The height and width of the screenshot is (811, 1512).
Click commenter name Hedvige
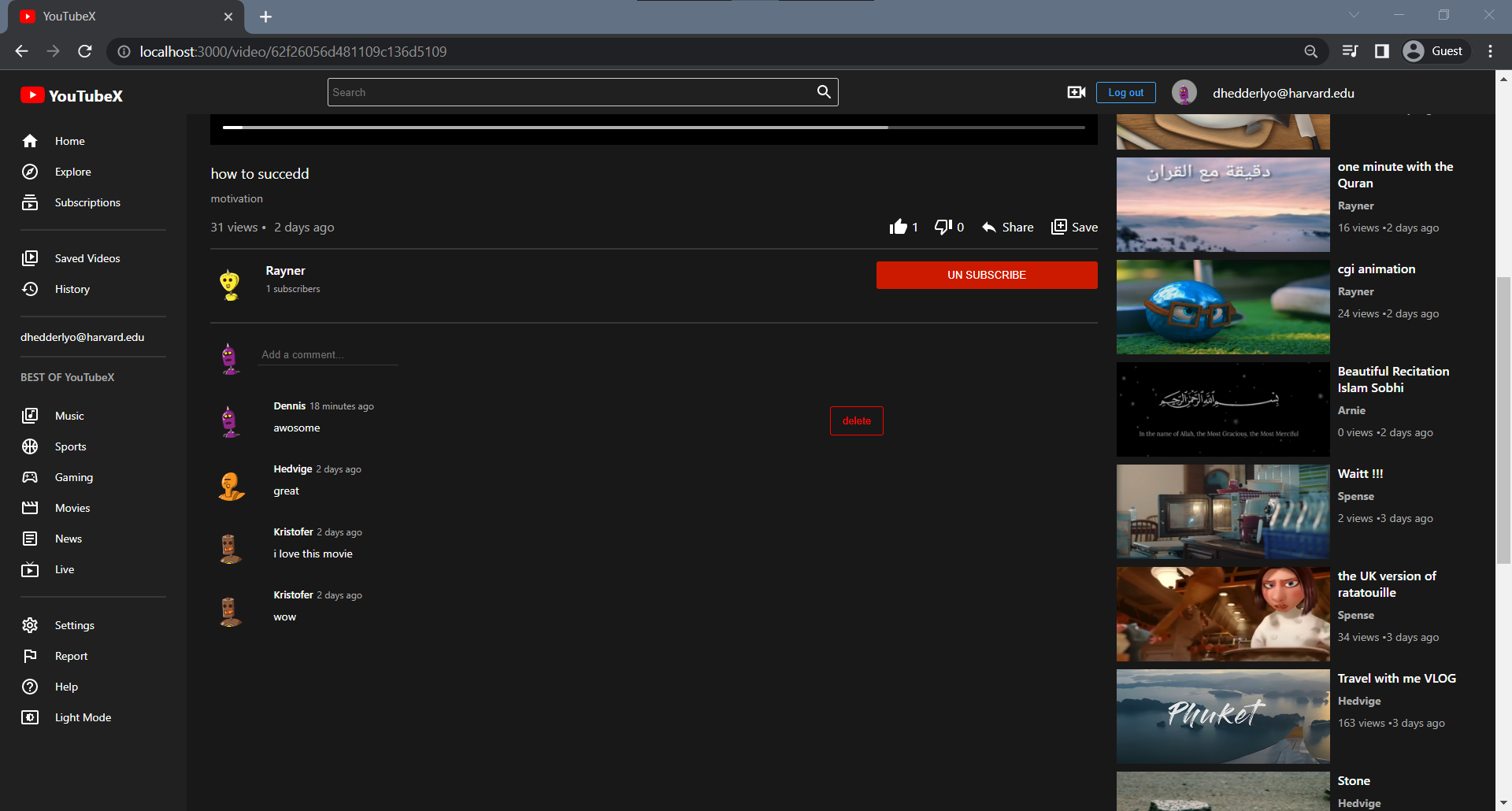coord(293,468)
